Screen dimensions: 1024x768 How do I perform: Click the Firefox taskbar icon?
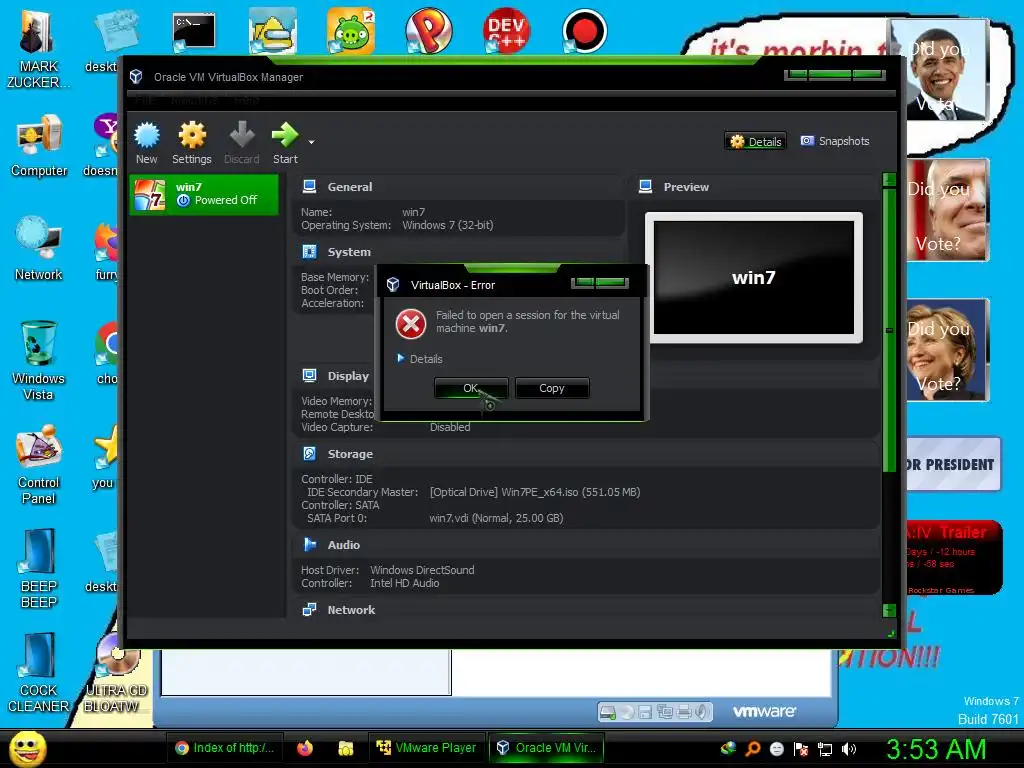tap(305, 748)
